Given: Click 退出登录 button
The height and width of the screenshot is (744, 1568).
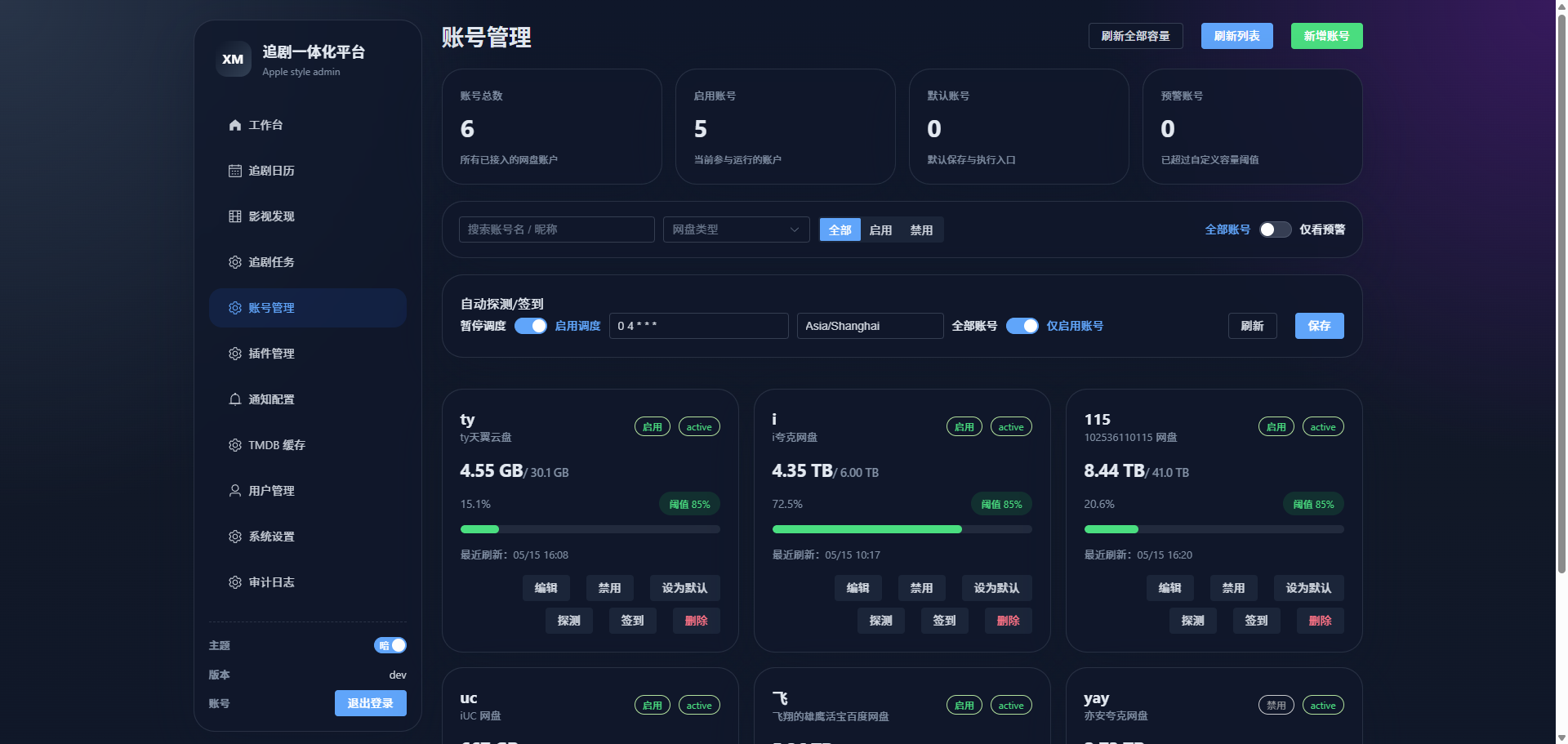Looking at the screenshot, I should (x=371, y=703).
